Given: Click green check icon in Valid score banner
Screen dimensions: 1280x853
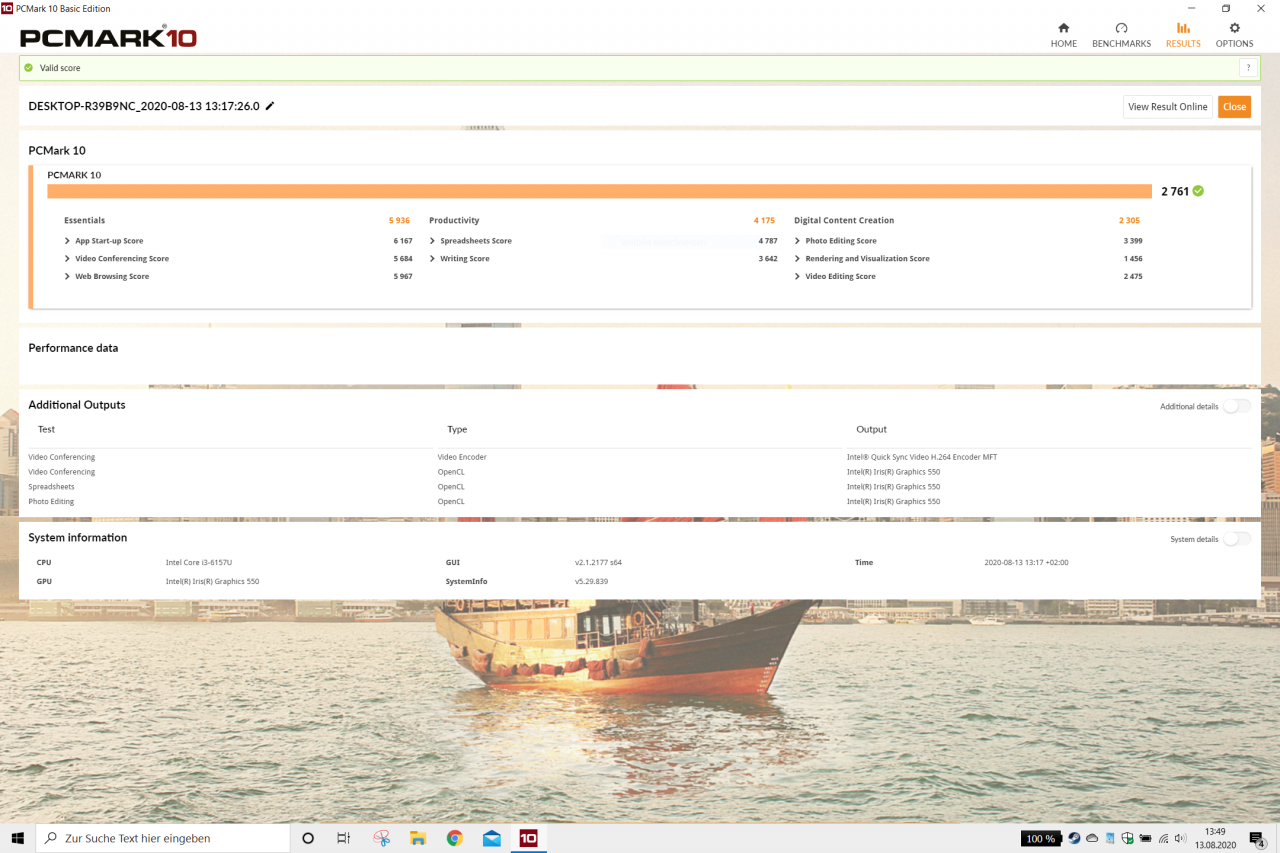Looking at the screenshot, I should point(29,68).
